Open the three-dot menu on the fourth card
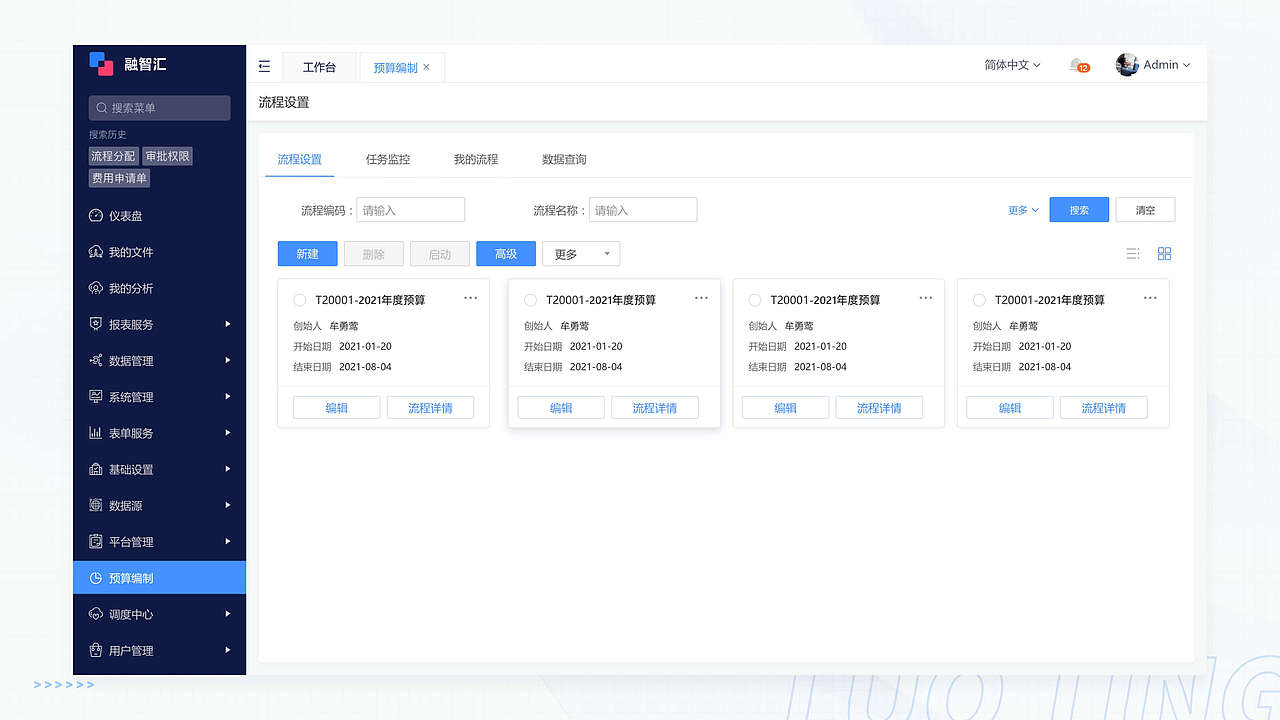 coord(1150,298)
